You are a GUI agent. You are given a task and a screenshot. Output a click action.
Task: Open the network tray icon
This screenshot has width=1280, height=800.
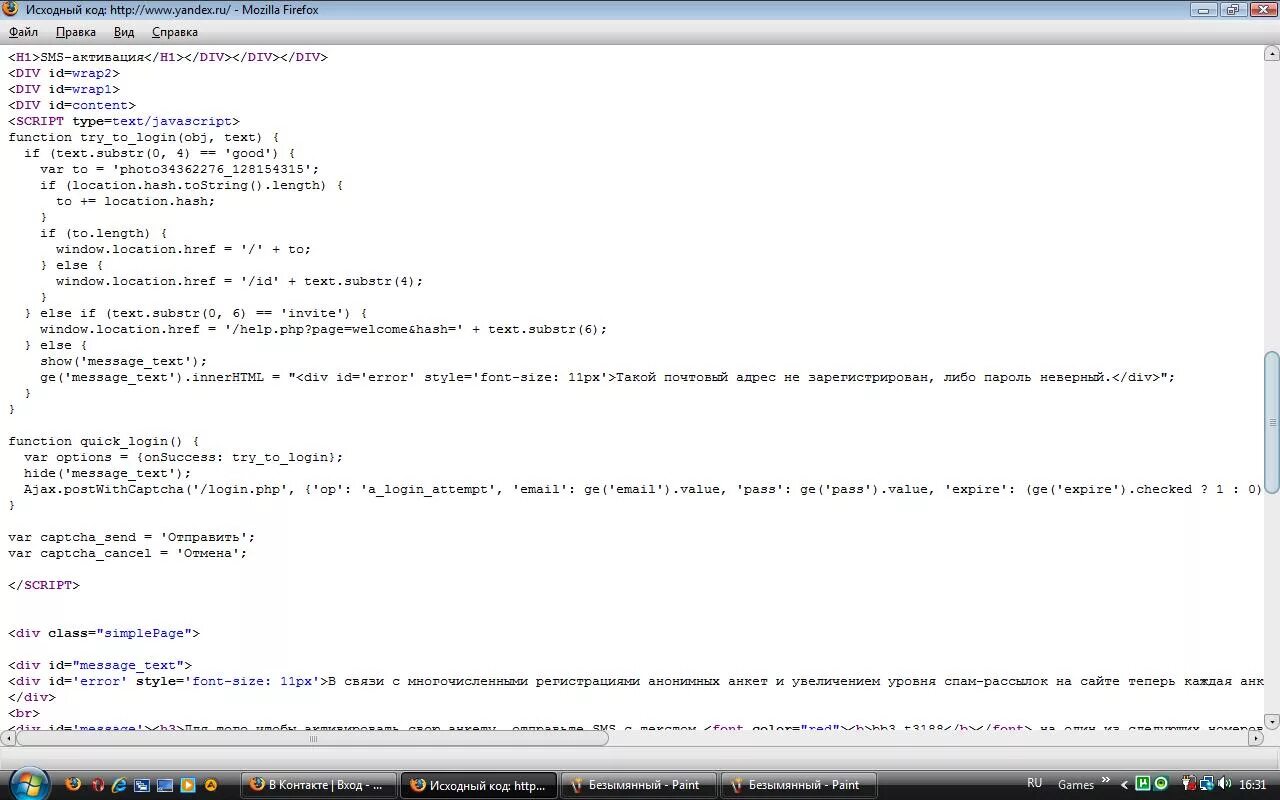coord(1206,785)
